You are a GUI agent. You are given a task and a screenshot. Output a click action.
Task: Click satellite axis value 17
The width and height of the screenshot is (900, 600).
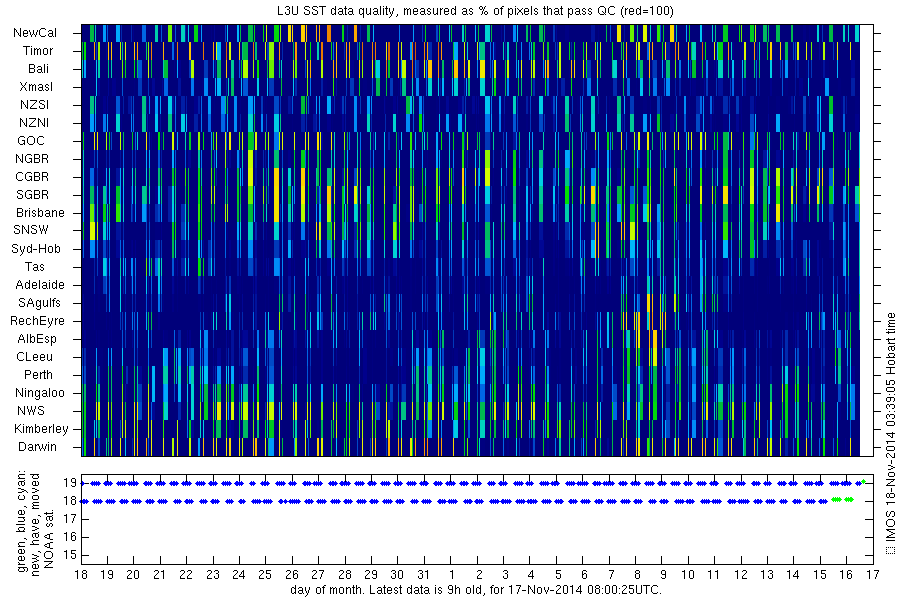click(69, 519)
